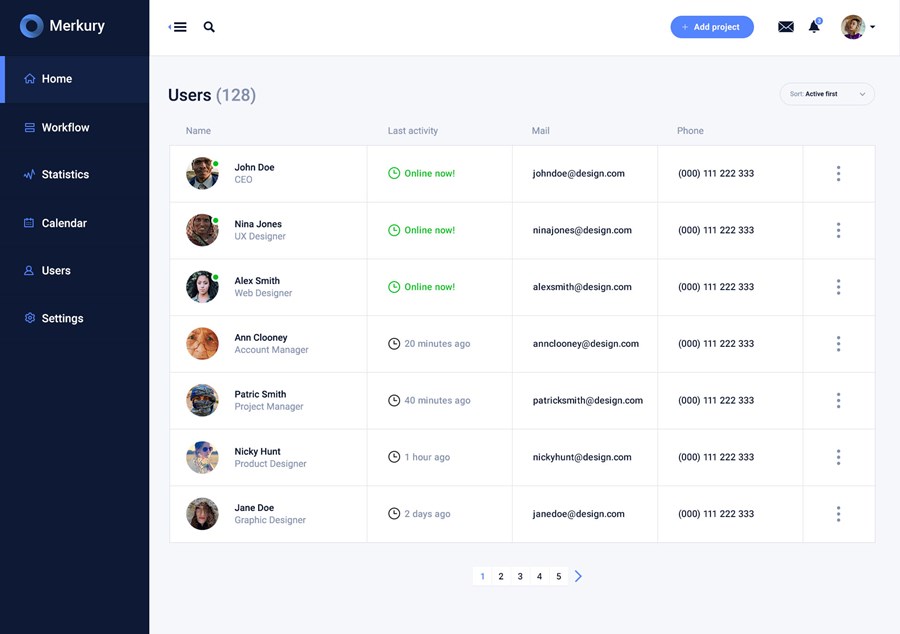Screen dimensions: 900x634
Task: Click the Merkury logo icon
Action: tap(32, 26)
